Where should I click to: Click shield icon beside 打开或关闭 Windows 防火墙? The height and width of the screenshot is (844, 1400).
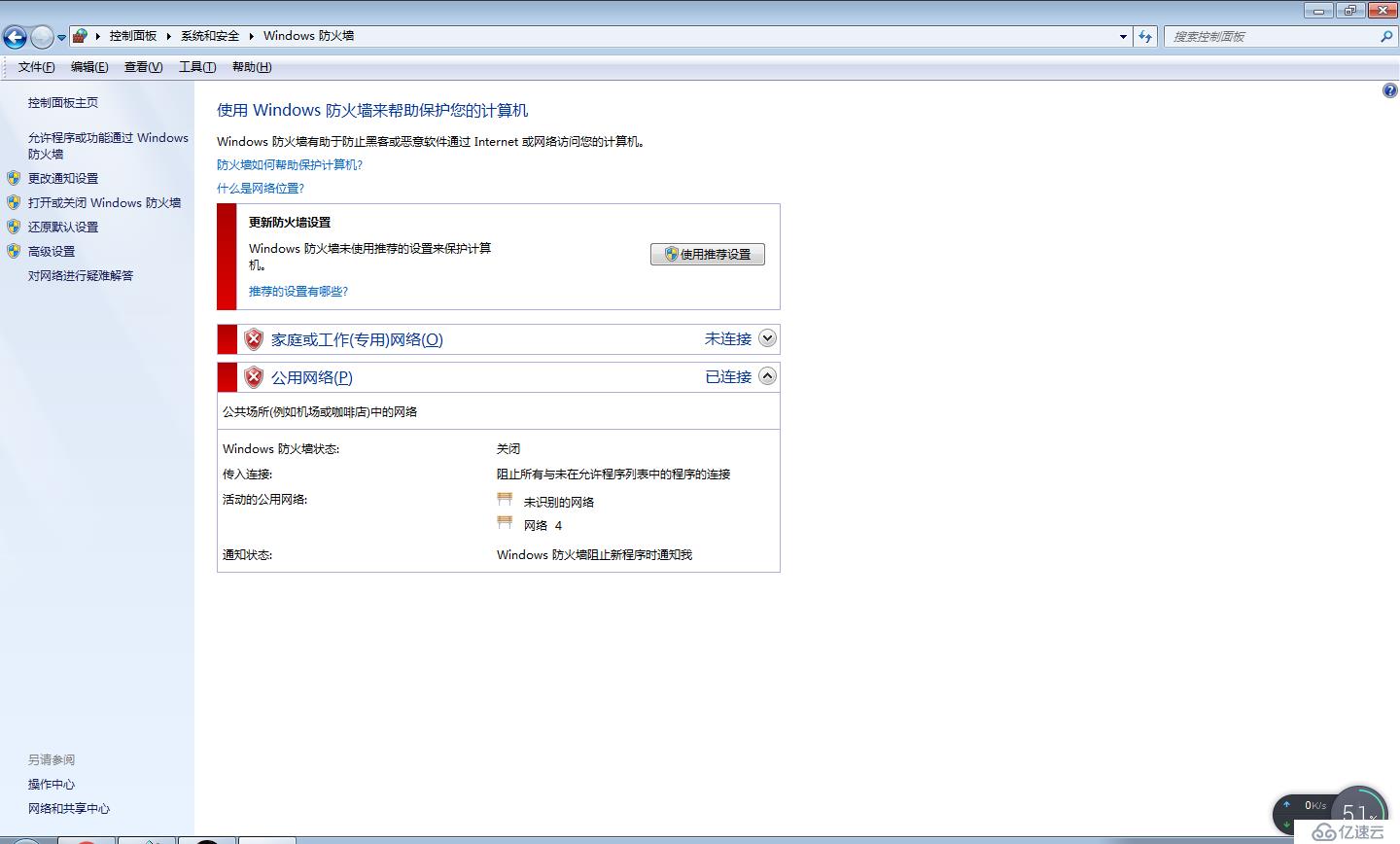[x=14, y=202]
